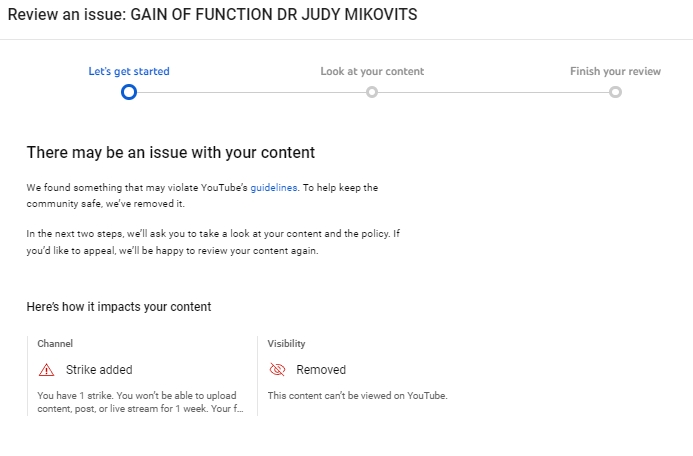Click the crossed-out eye Removed icon
693x456 pixels.
[x=278, y=369]
